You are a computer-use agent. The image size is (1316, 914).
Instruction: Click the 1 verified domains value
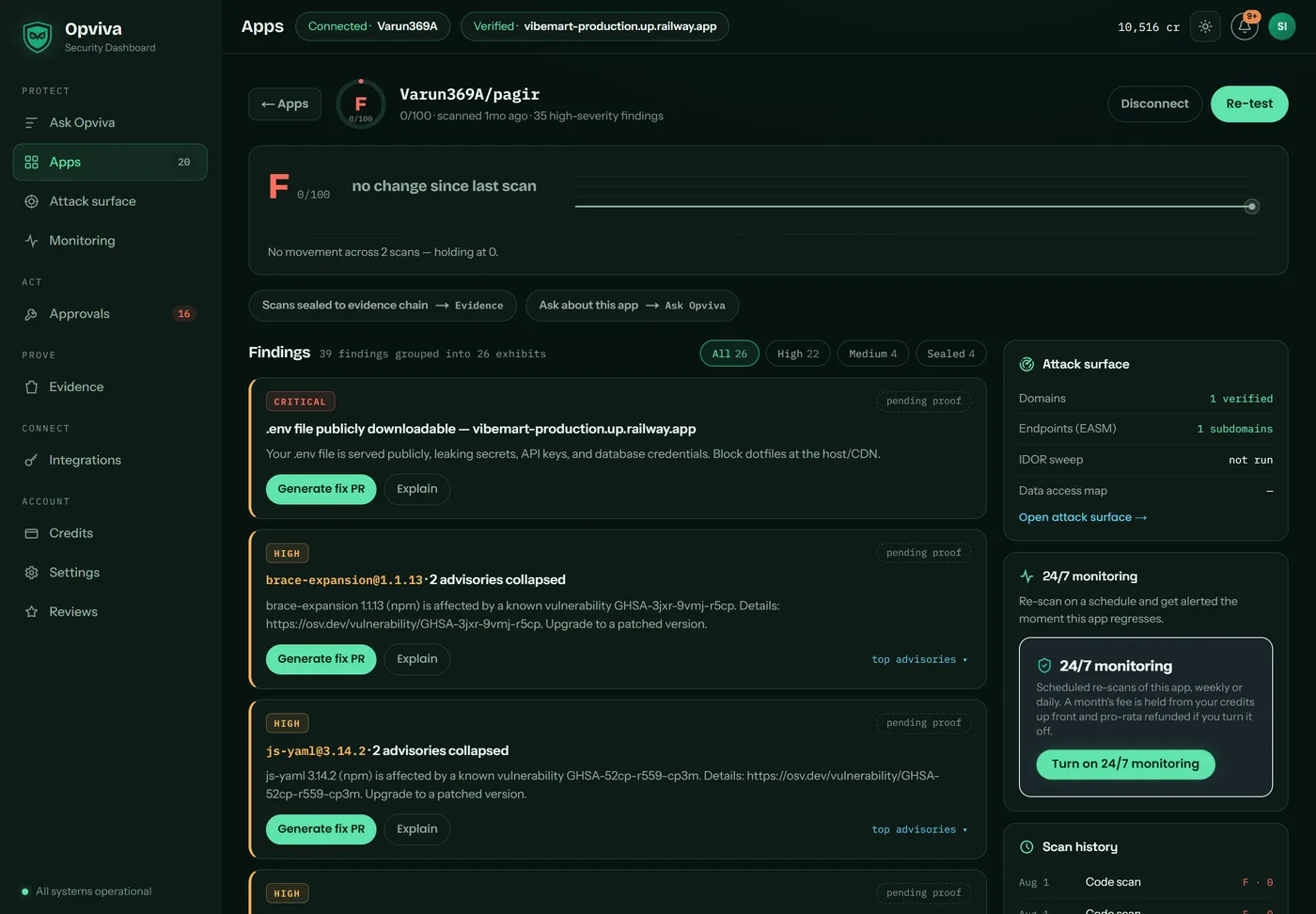tap(1241, 400)
